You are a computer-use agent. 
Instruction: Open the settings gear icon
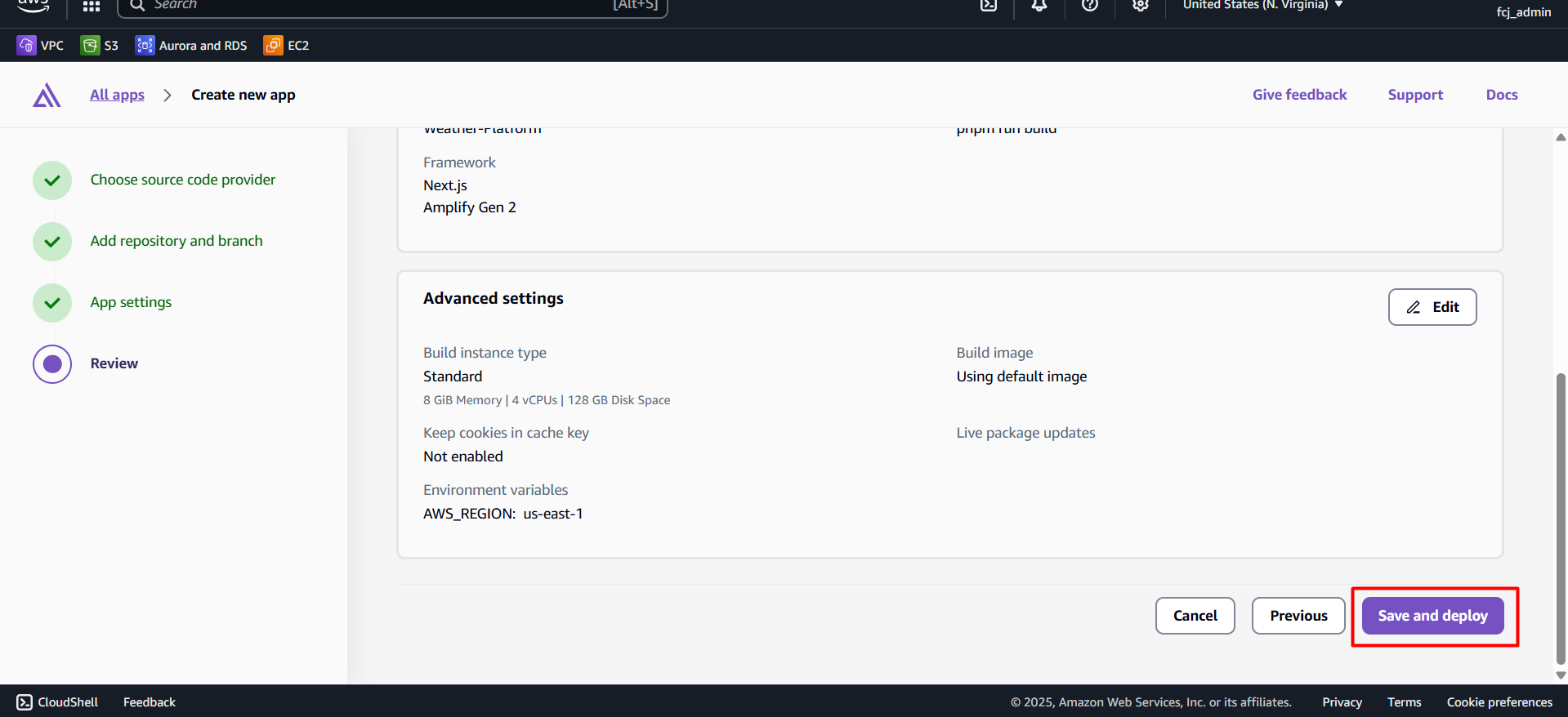tap(1140, 5)
